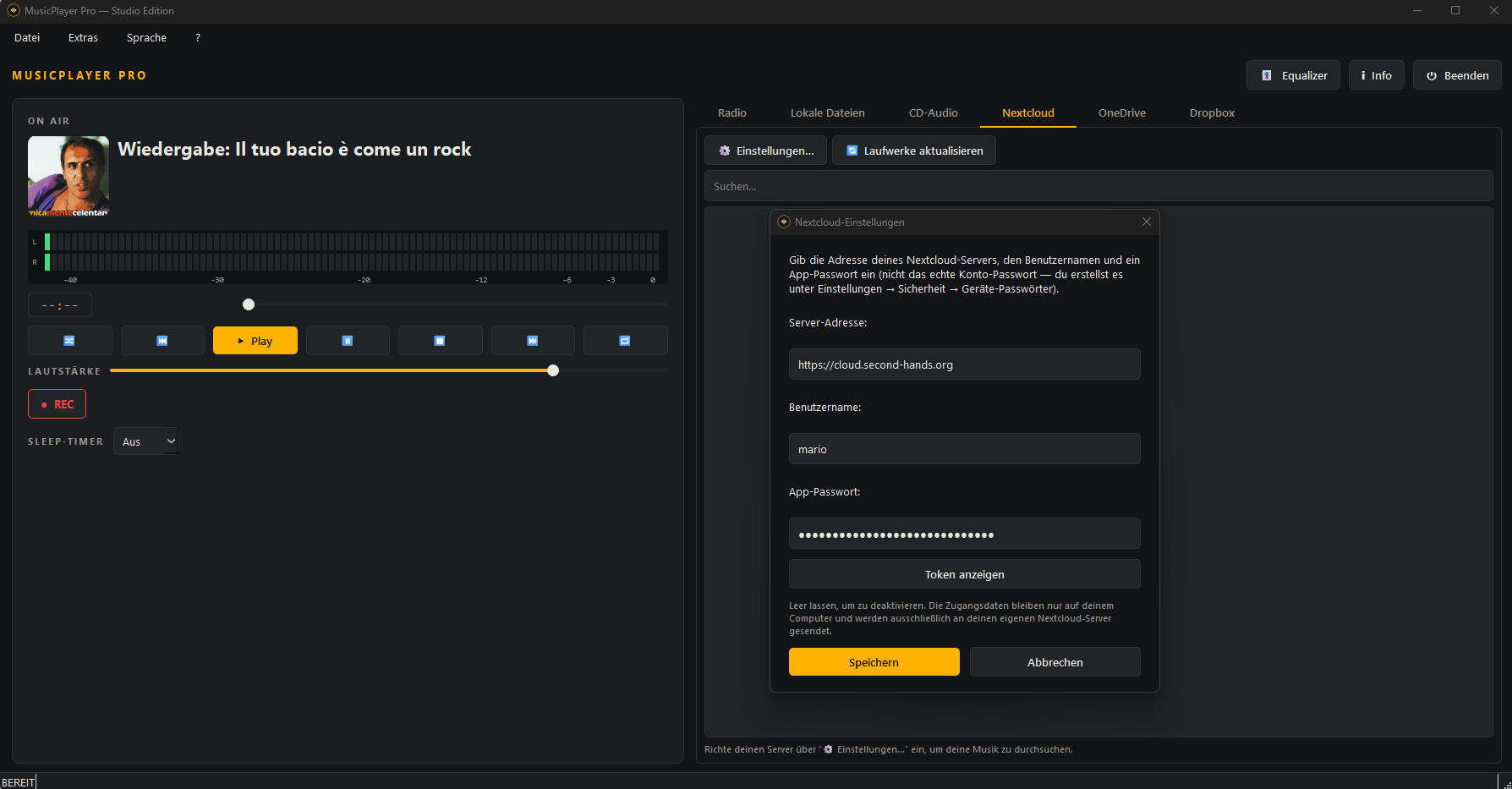
Task: Open the Sleep-Timer dropdown
Action: [x=146, y=441]
